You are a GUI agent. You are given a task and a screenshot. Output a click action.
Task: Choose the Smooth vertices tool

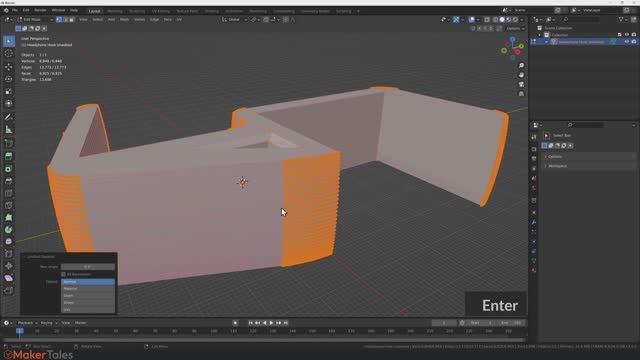pyautogui.click(x=9, y=242)
